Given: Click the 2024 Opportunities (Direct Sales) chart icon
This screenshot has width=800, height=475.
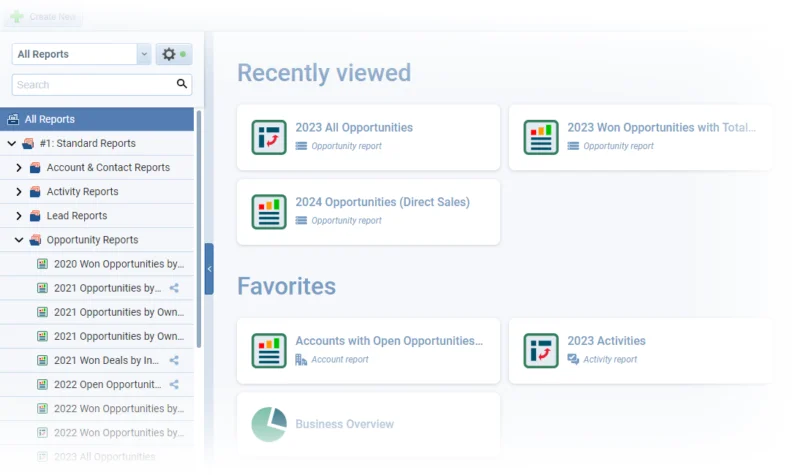Looking at the screenshot, I should [269, 212].
